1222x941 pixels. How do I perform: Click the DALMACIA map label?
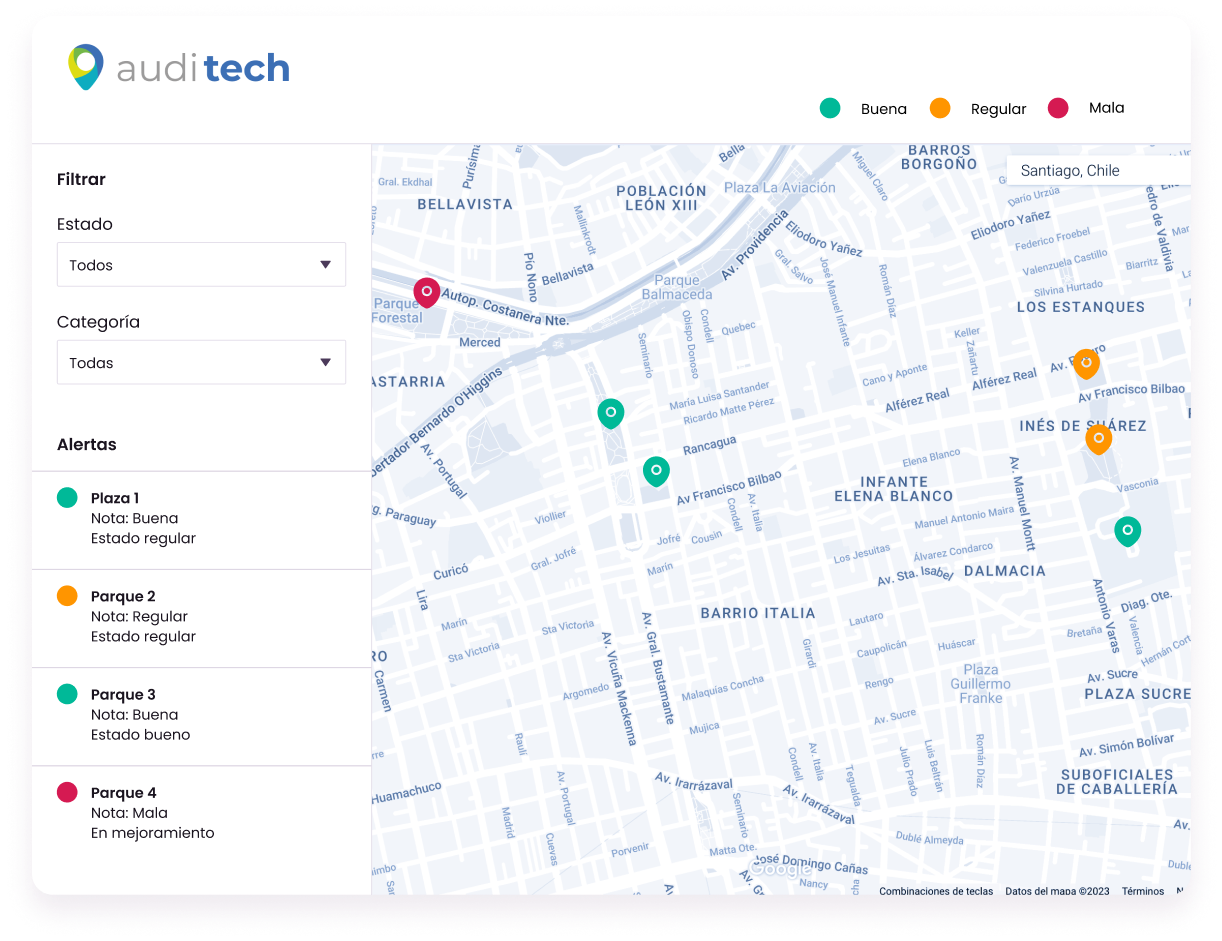click(1005, 571)
